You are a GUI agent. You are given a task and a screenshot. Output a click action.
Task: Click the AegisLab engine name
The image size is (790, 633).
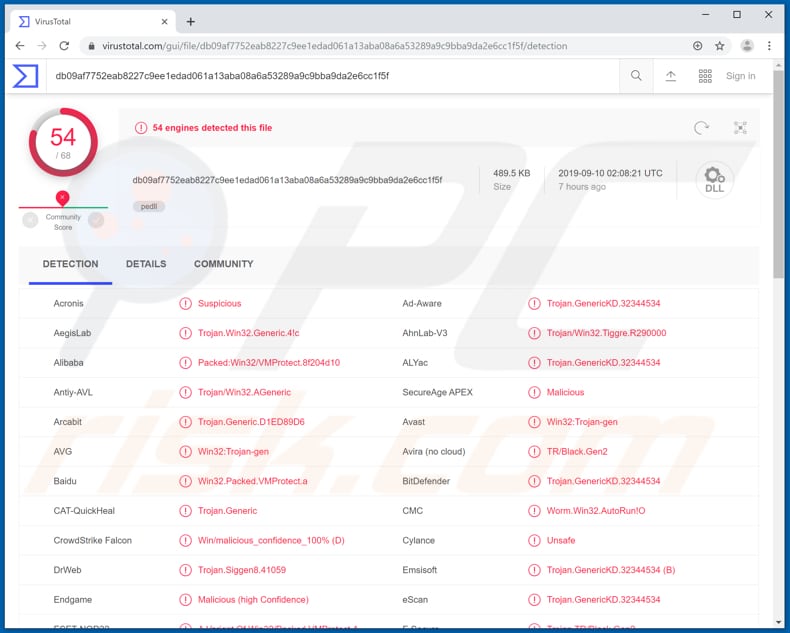point(72,333)
